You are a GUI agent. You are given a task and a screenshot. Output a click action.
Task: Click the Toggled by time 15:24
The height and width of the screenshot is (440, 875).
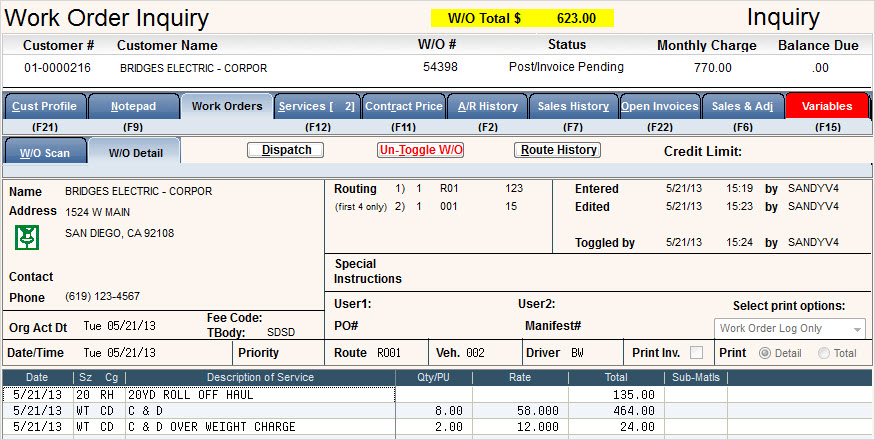pyautogui.click(x=739, y=243)
